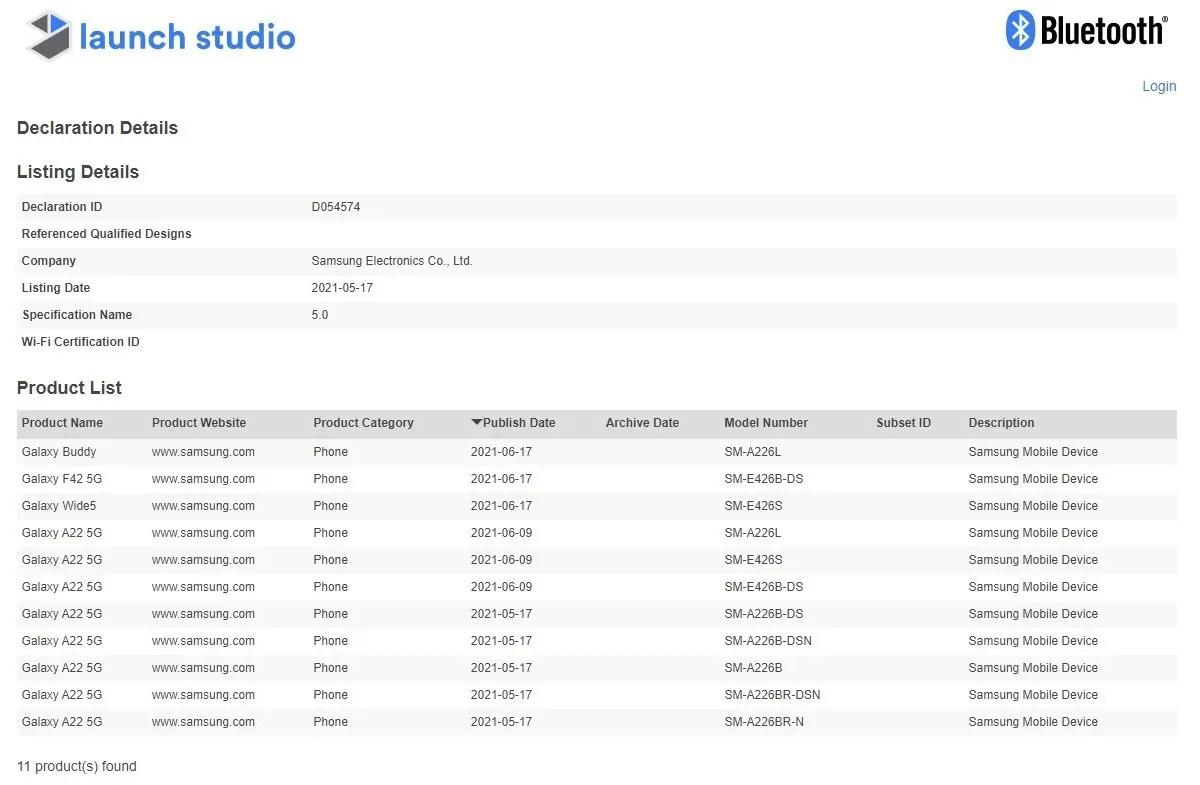Sort by Product Website column header
This screenshot has width=1200, height=785.
tap(199, 423)
